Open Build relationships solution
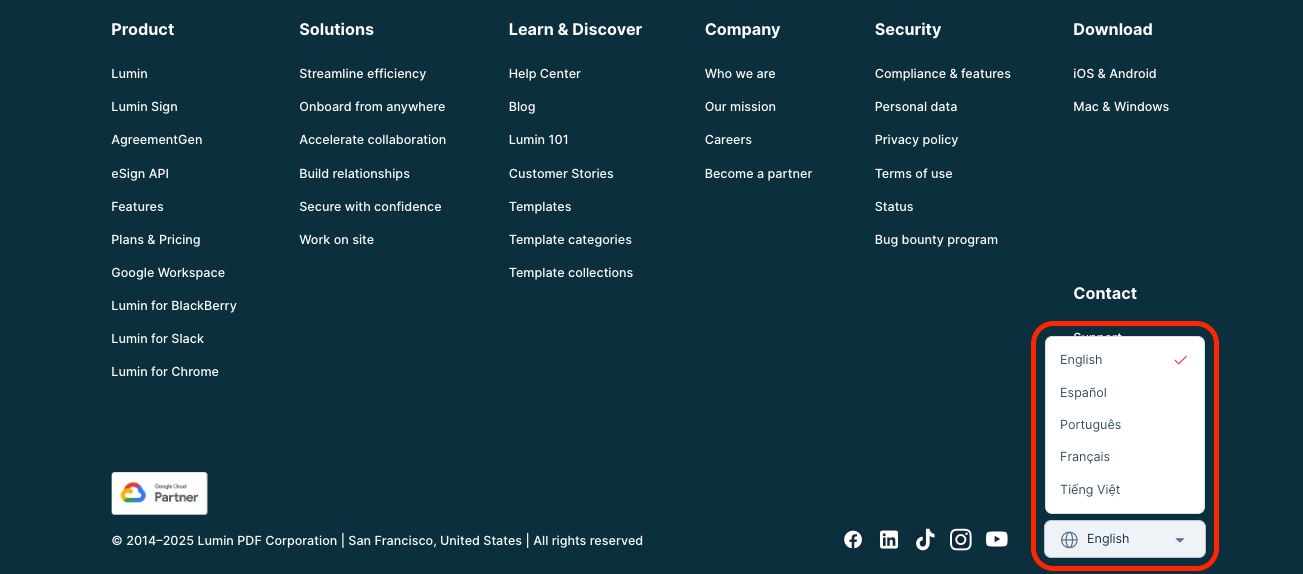 coord(355,174)
